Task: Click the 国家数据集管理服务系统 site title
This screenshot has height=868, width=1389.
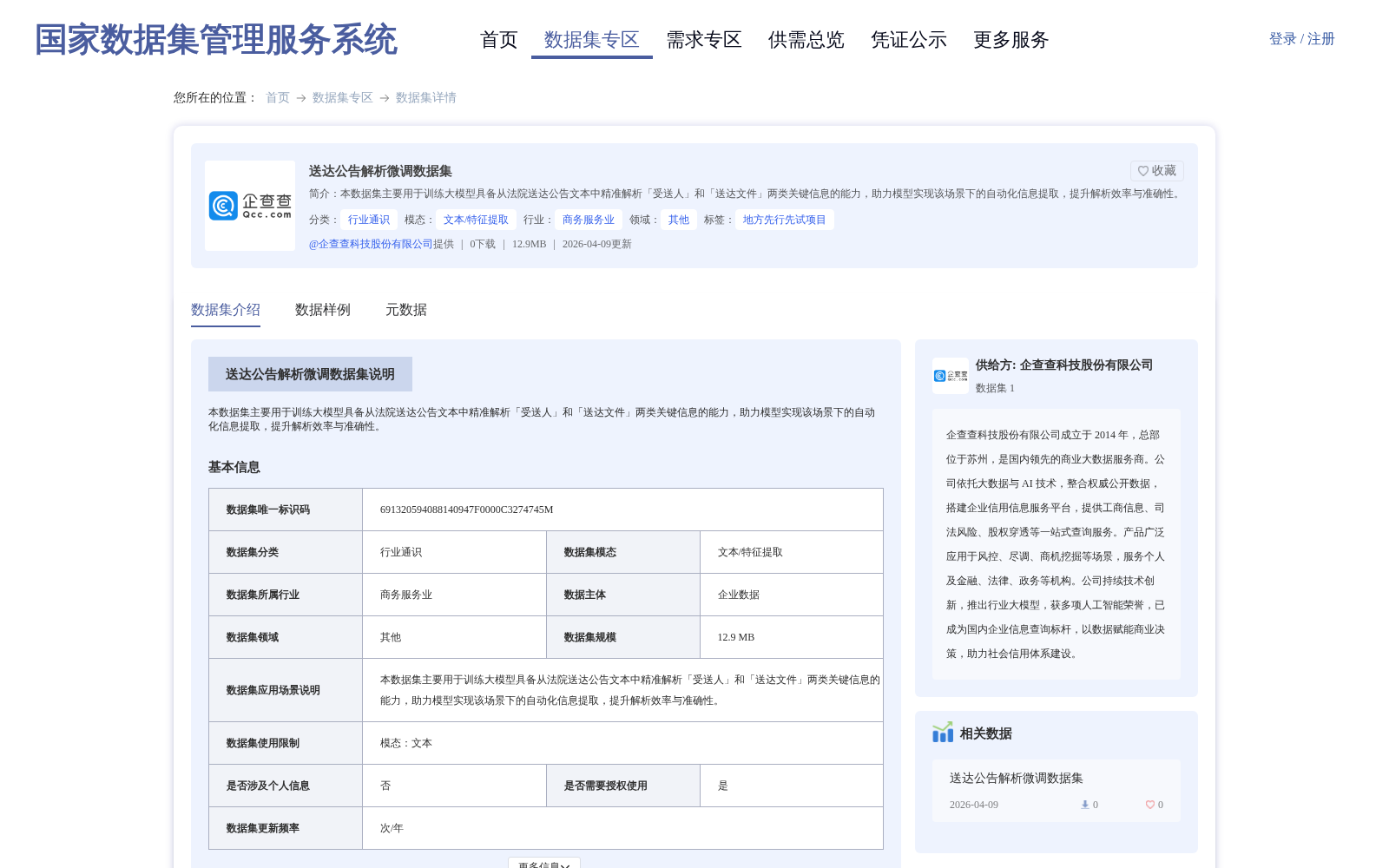Action: tap(216, 40)
